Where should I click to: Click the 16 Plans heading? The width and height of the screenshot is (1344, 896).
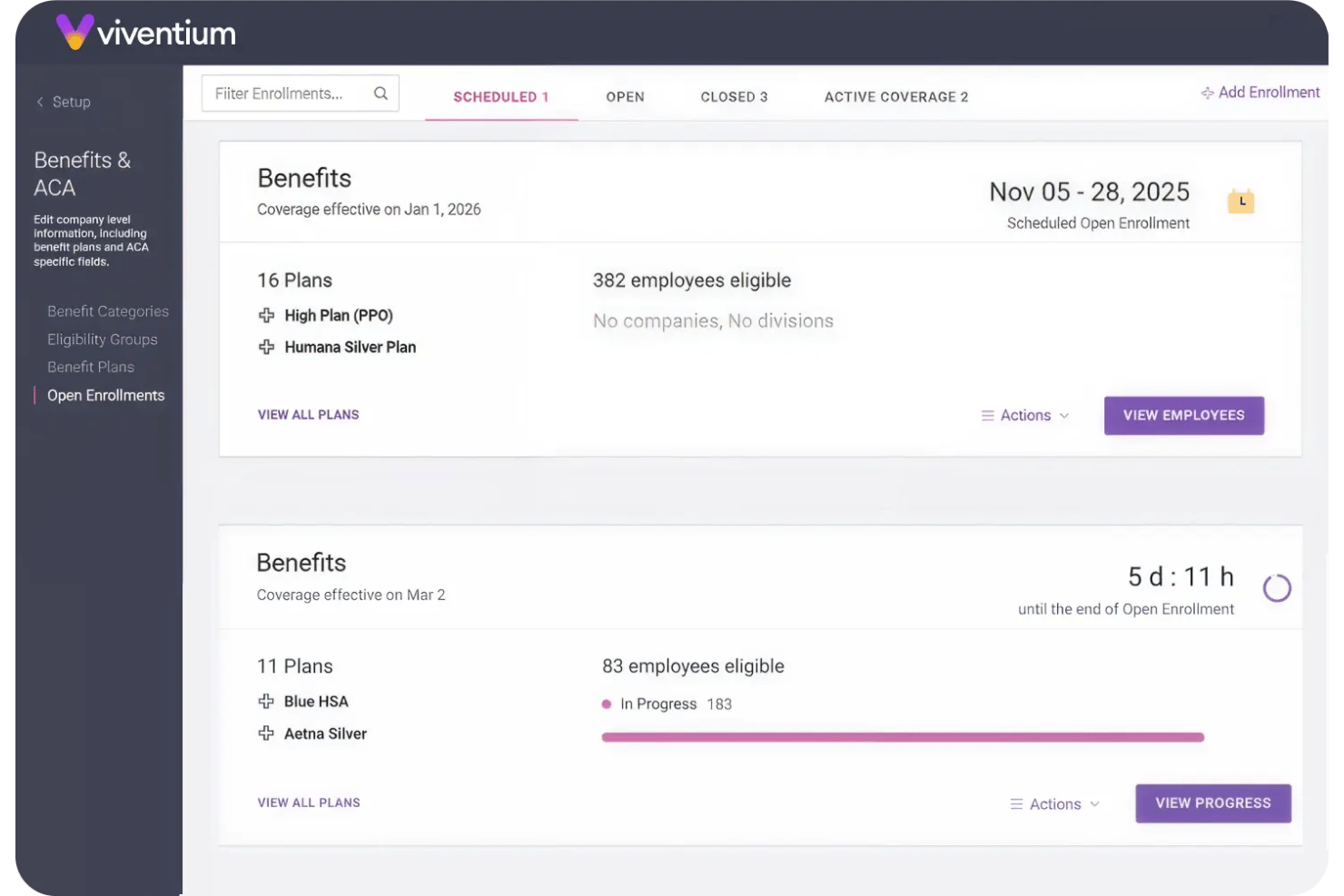point(295,281)
